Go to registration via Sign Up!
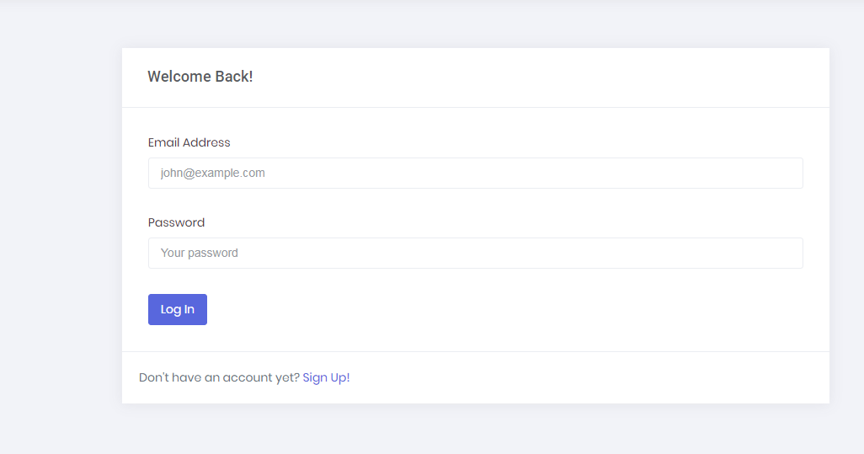This screenshot has height=454, width=864. (x=326, y=377)
